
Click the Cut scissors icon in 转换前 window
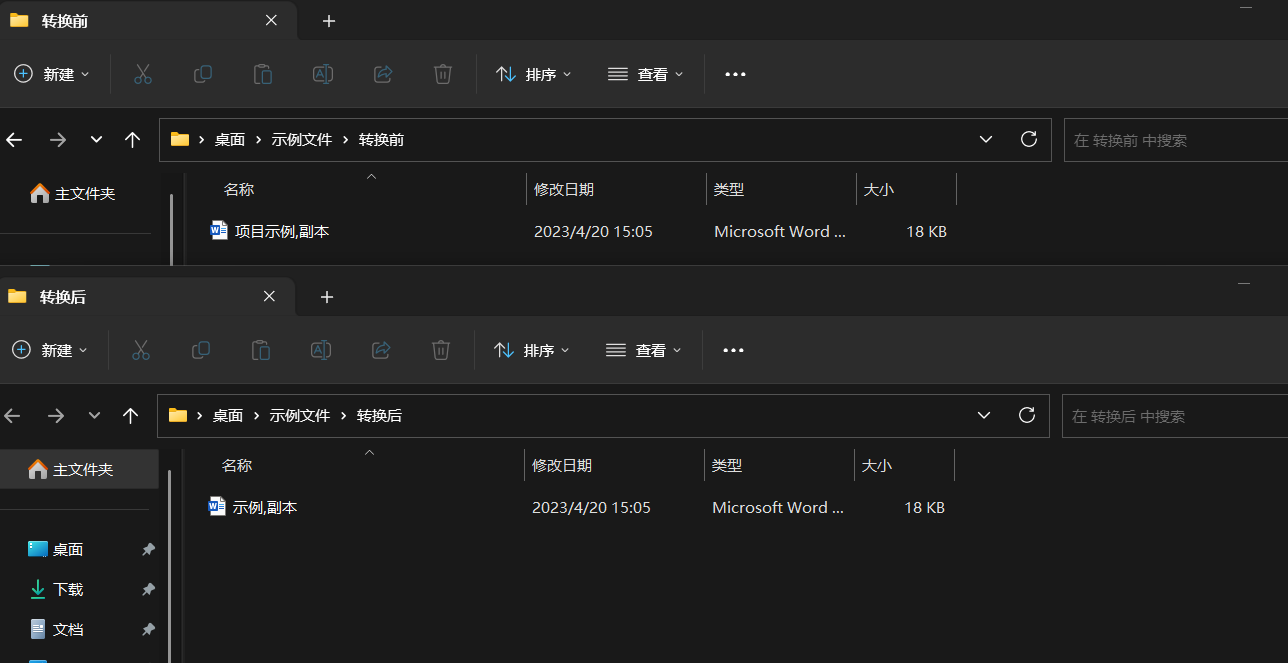[143, 74]
